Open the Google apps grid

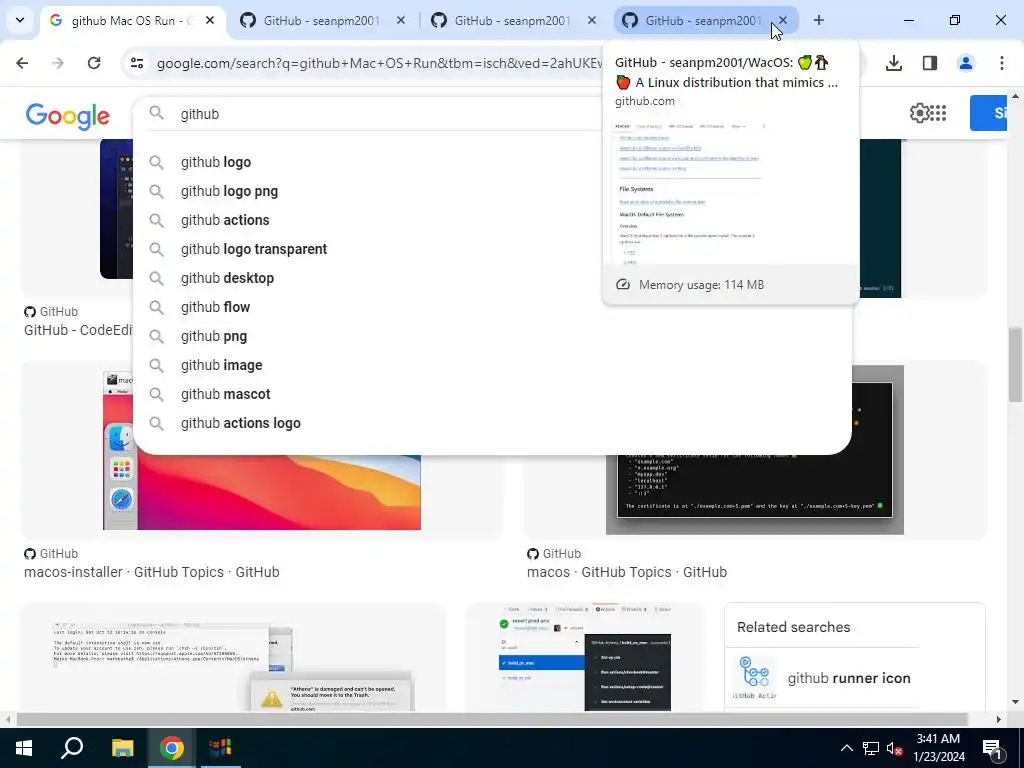click(938, 113)
